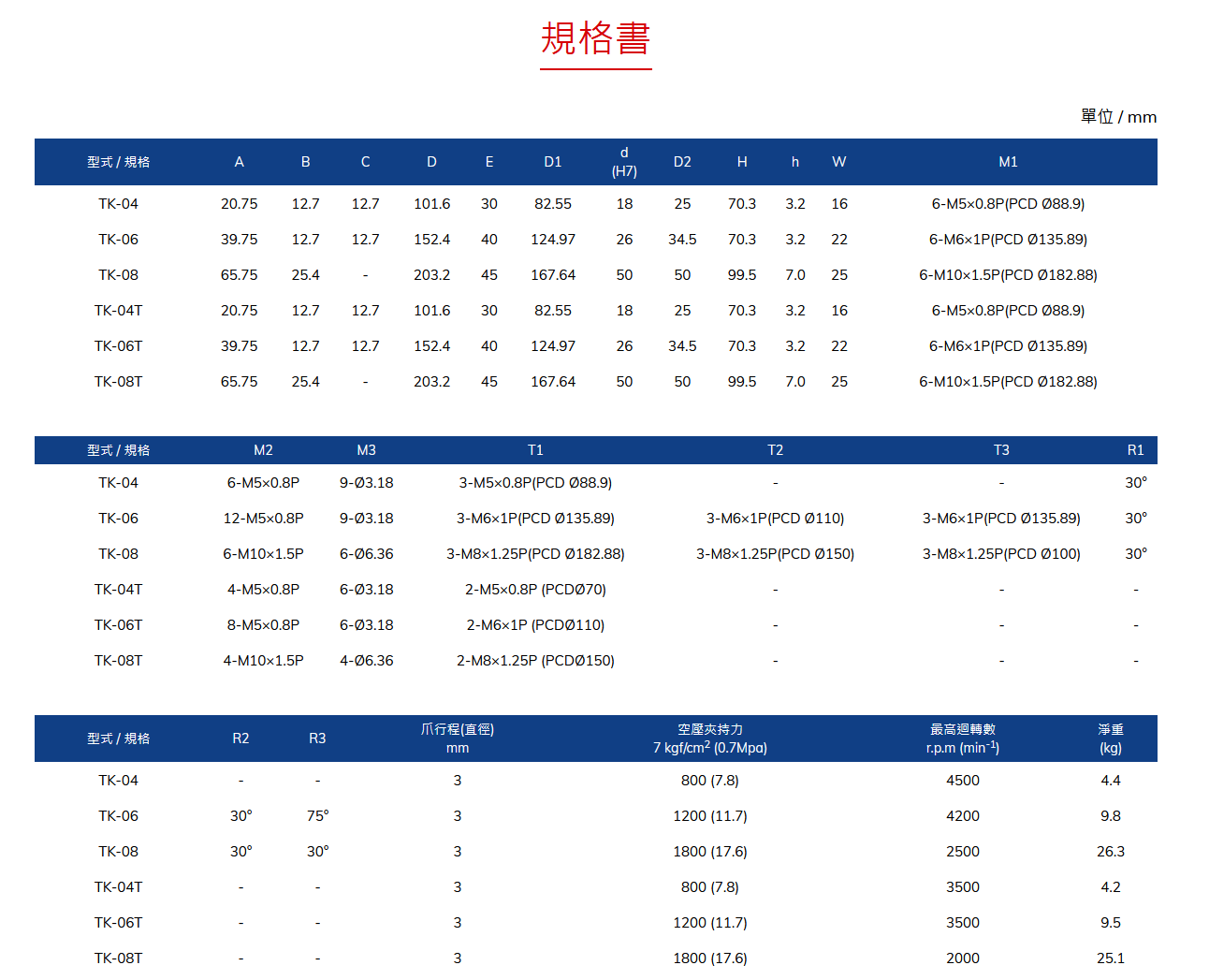Select TK-06 label in second table
The image size is (1209, 980).
pos(118,519)
